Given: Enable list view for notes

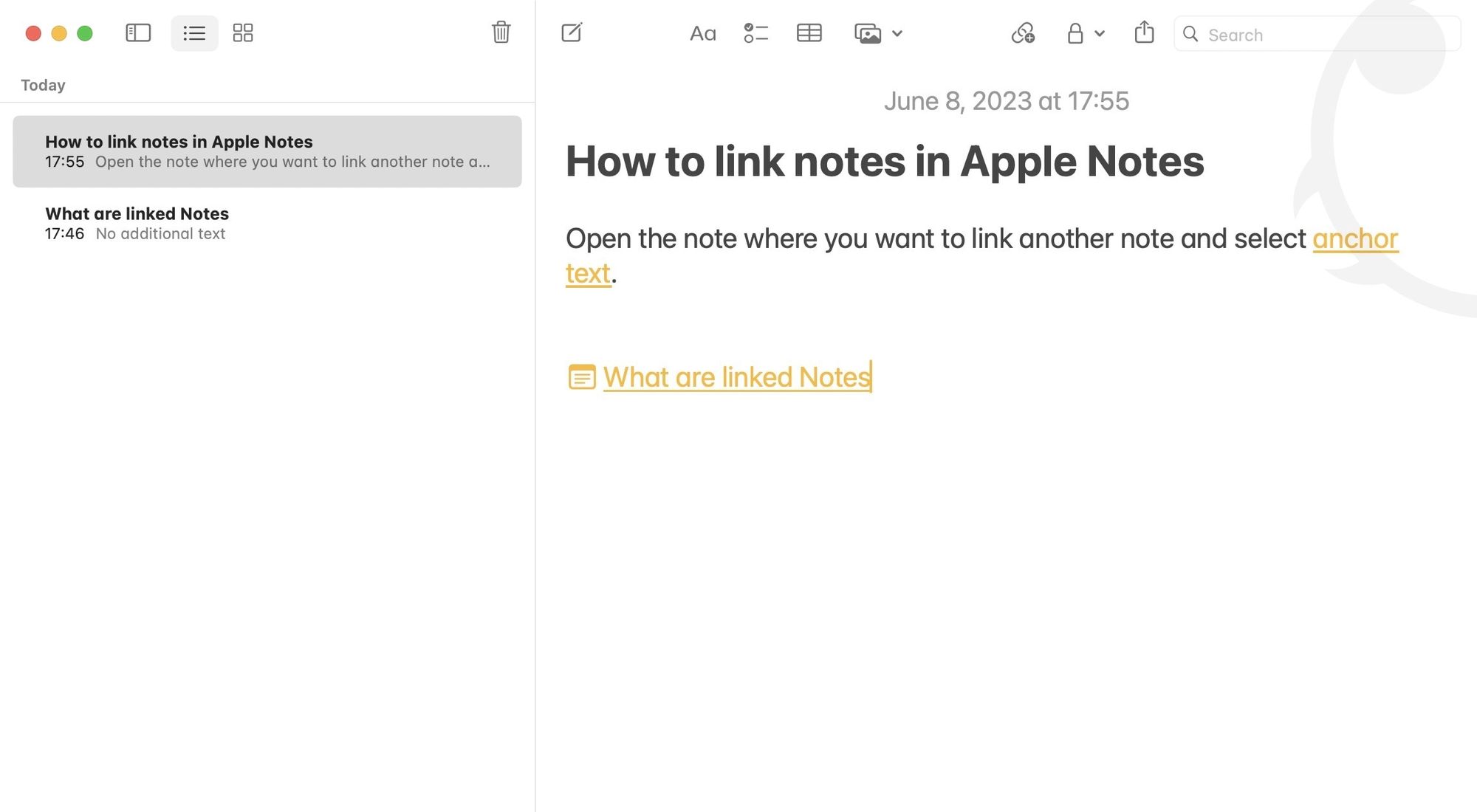Looking at the screenshot, I should (193, 32).
